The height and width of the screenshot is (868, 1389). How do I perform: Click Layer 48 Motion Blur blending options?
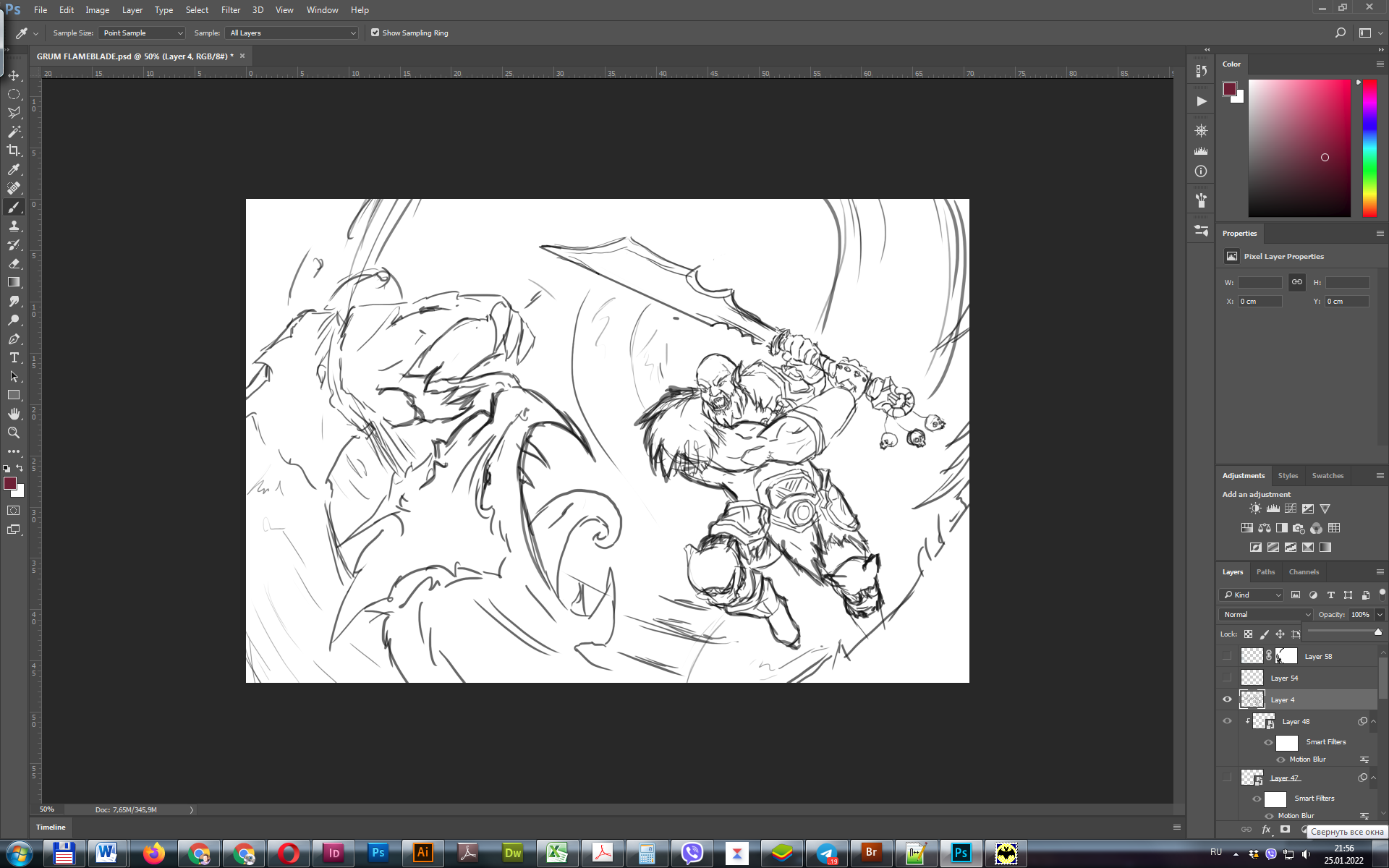[1364, 759]
